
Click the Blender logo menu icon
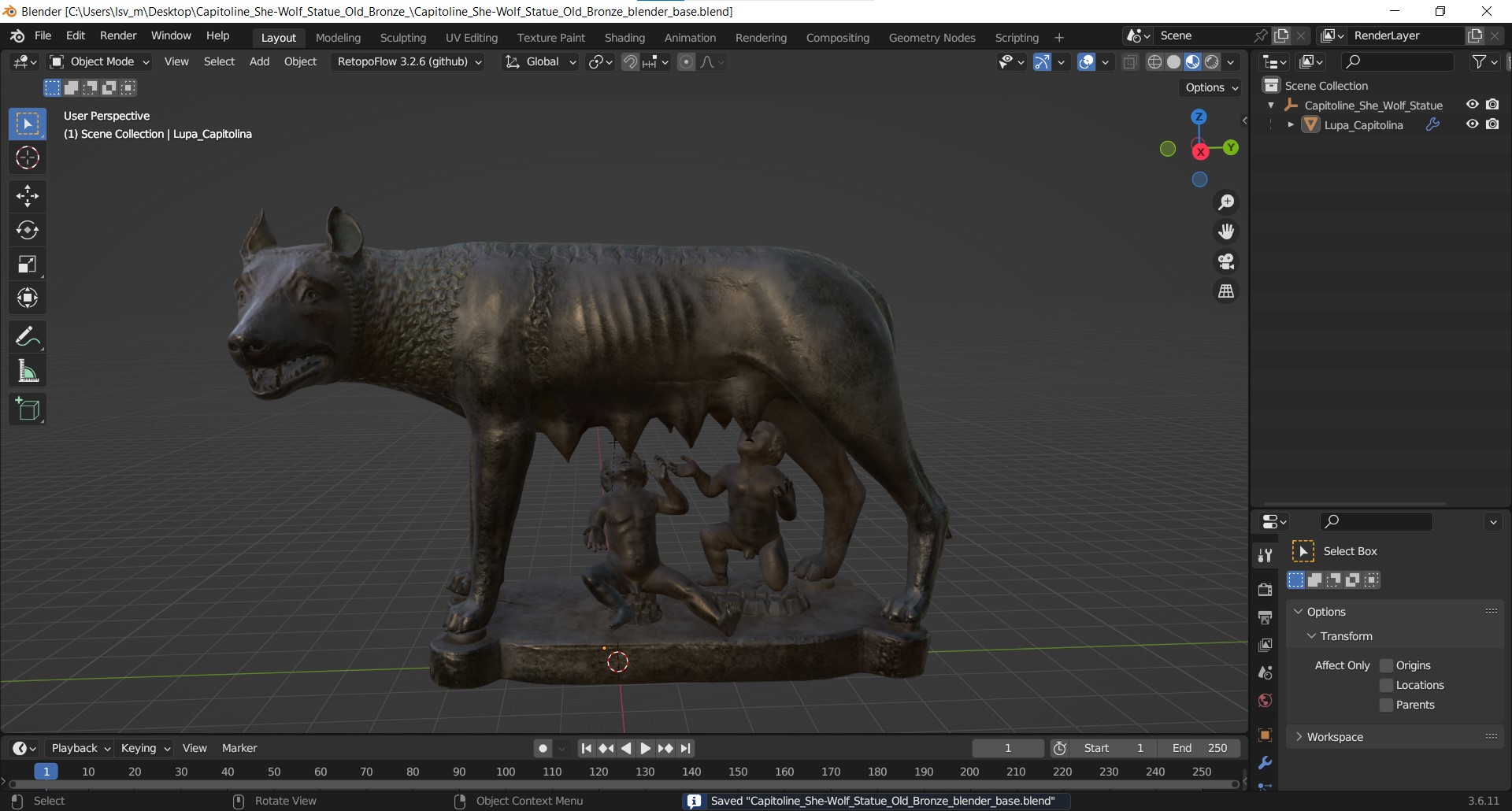[18, 35]
